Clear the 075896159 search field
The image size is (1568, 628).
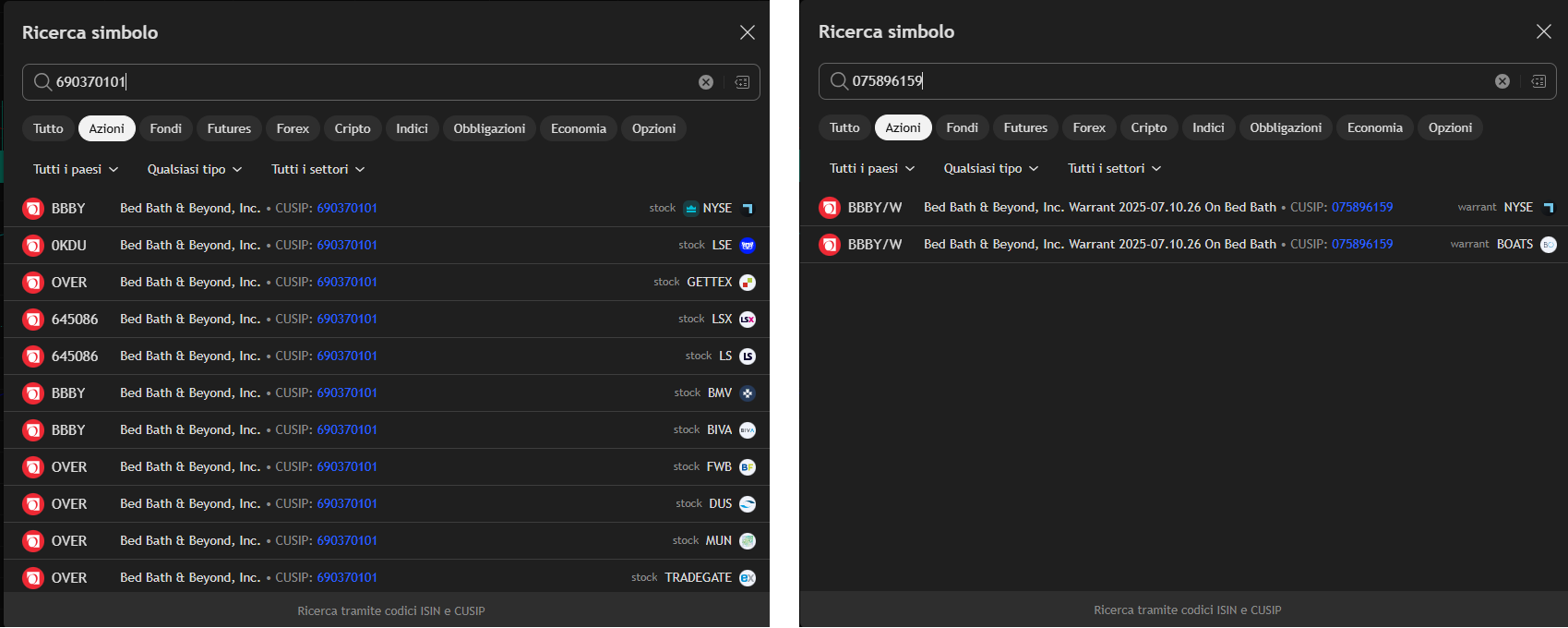pyautogui.click(x=1502, y=81)
